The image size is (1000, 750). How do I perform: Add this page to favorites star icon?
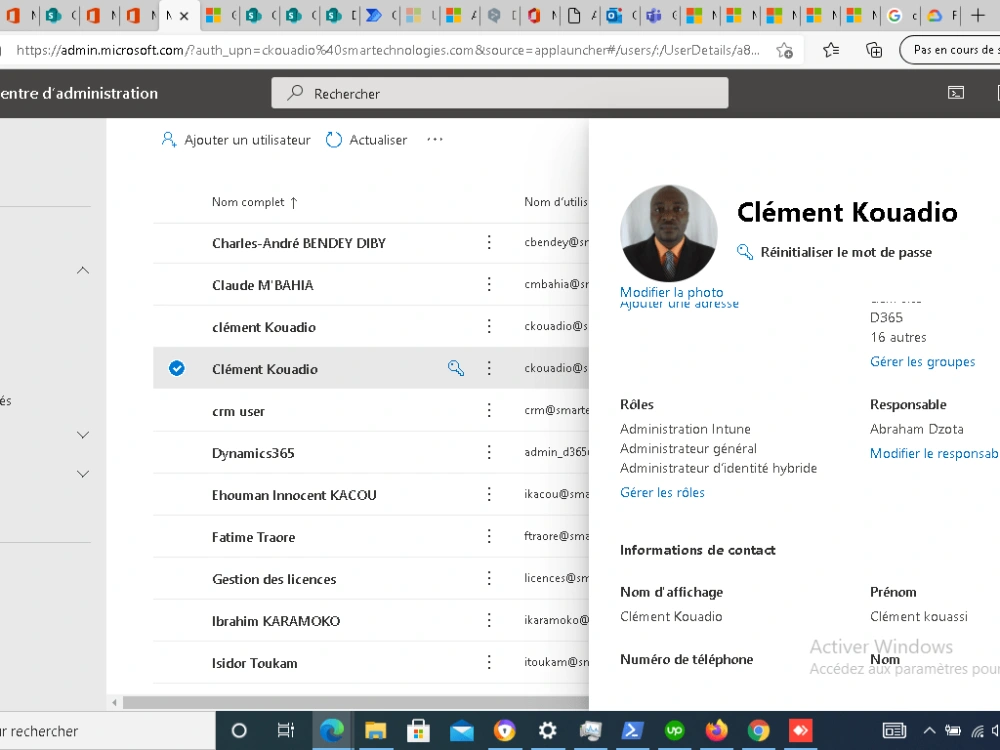[x=784, y=50]
